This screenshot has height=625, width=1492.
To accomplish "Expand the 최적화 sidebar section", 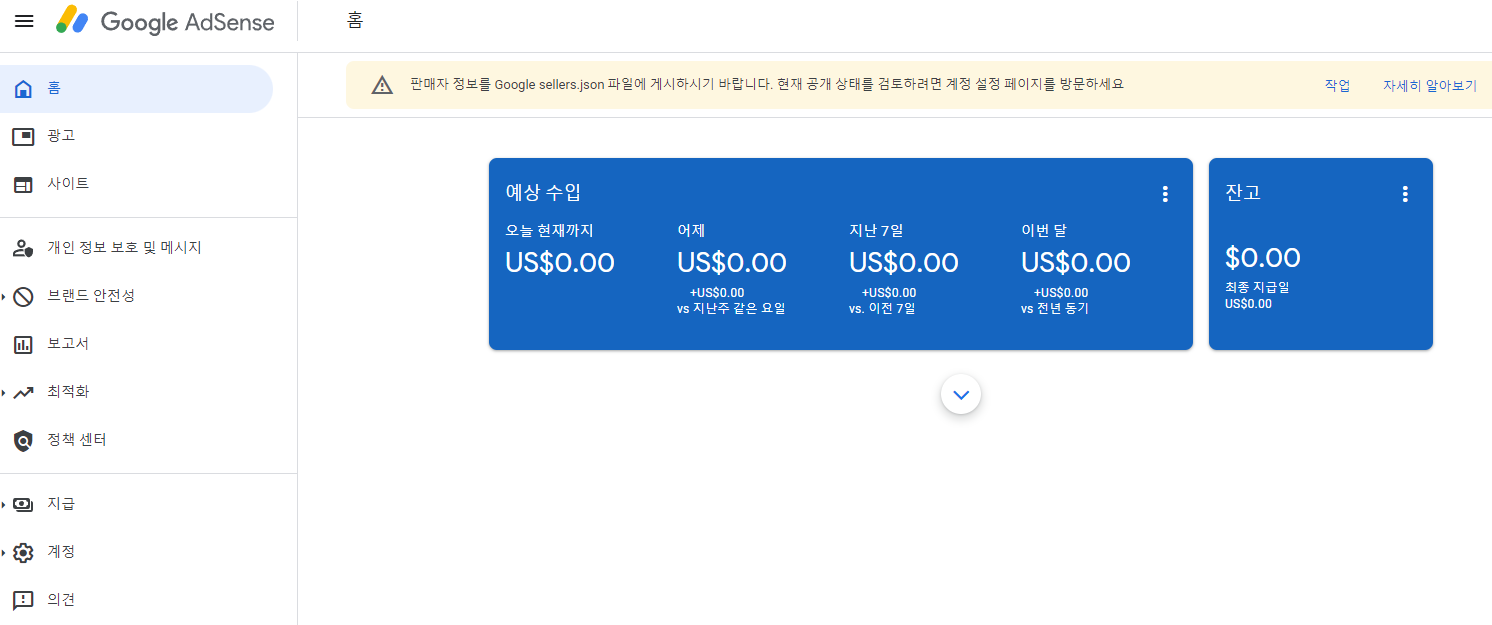I will (x=23, y=392).
